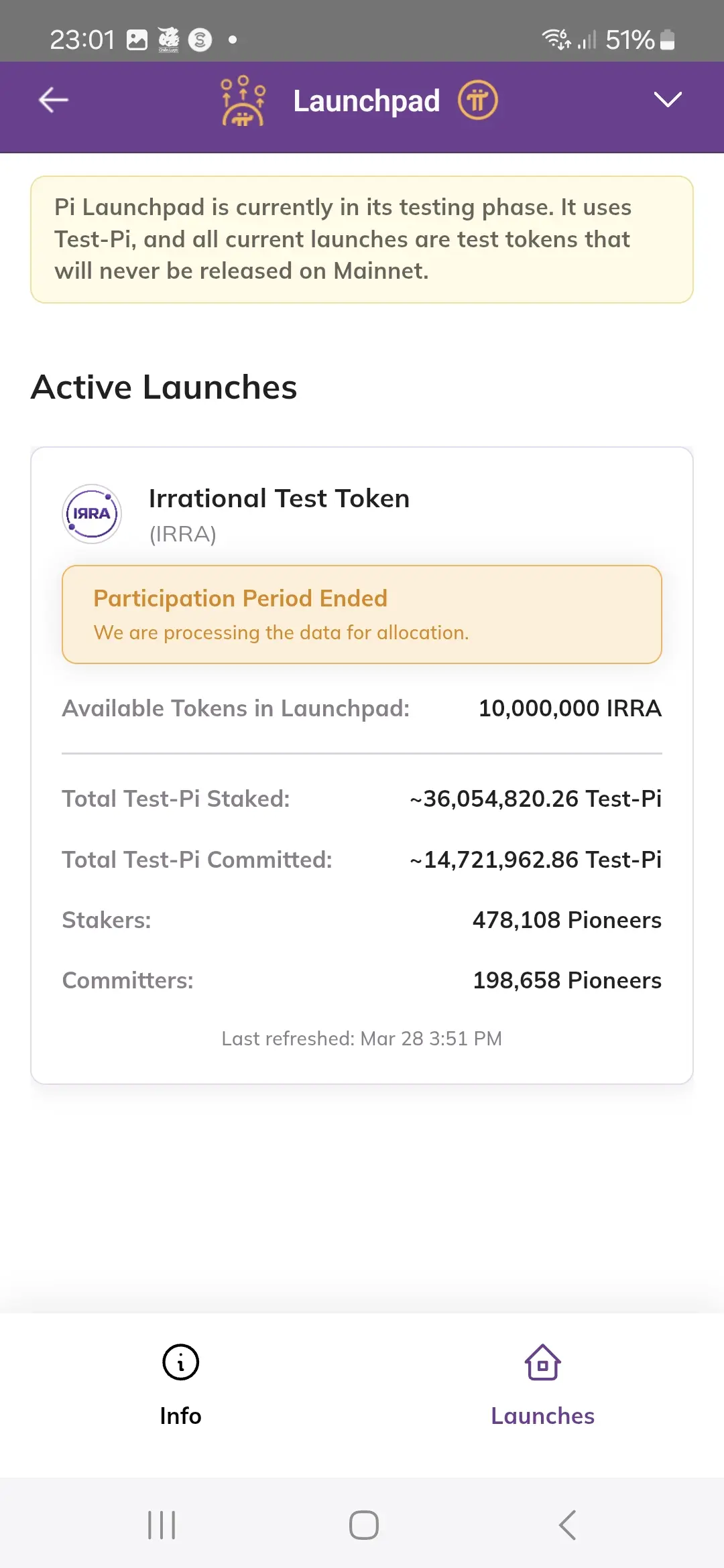Tap the Wi-Fi status icon
Image resolution: width=724 pixels, height=1568 pixels.
(x=556, y=39)
